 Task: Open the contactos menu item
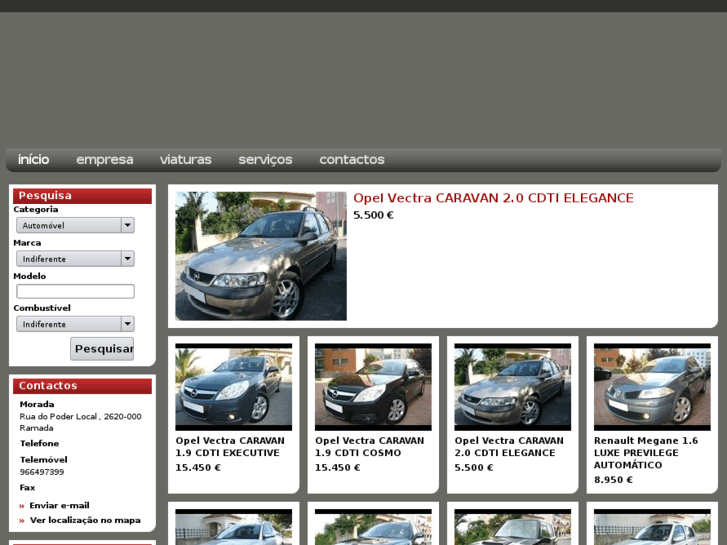pos(352,160)
